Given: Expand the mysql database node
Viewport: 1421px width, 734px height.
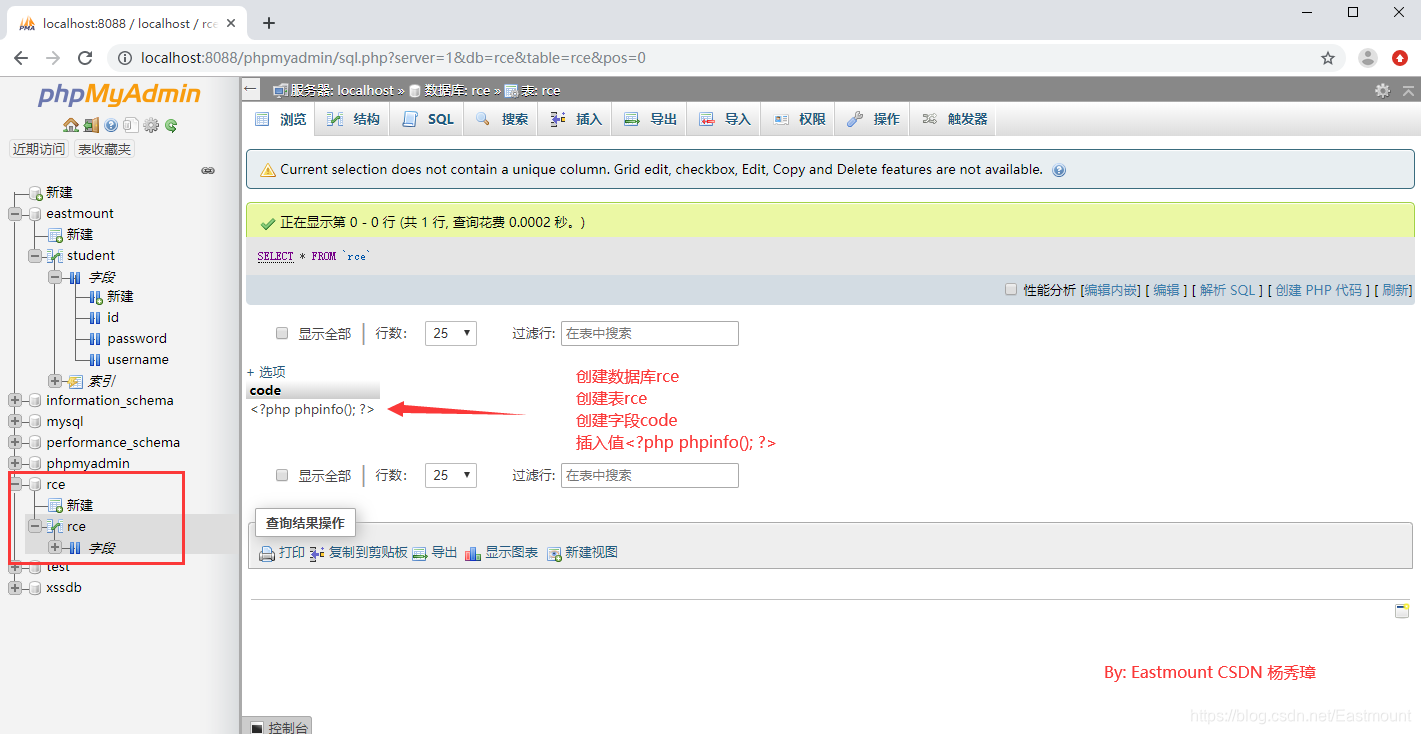Looking at the screenshot, I should coord(15,421).
